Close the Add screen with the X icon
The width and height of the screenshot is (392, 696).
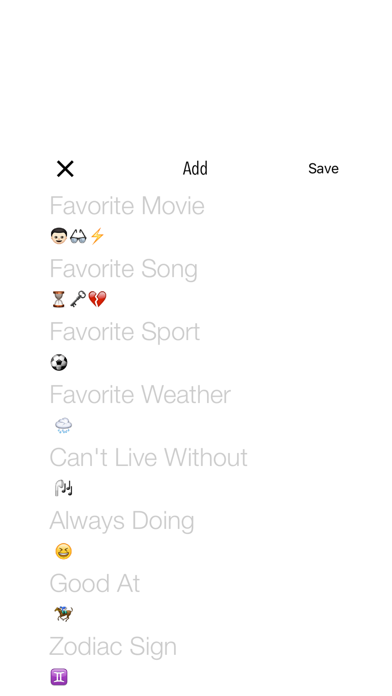(x=65, y=169)
